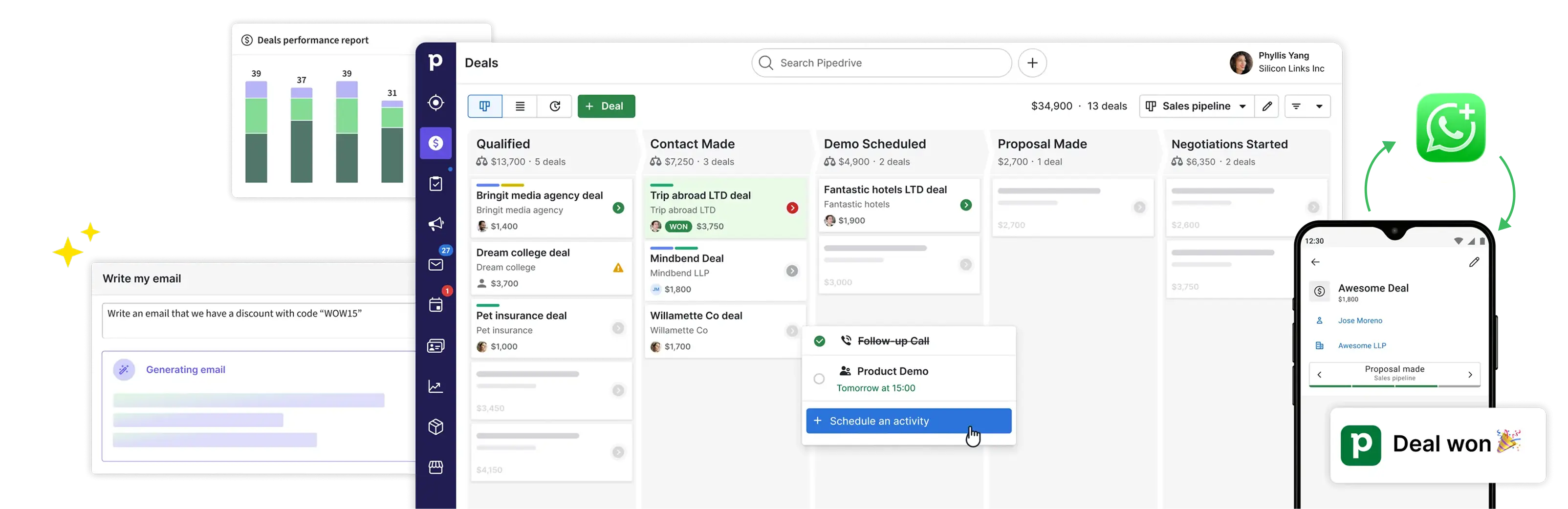Click the green add Deal button

(606, 106)
